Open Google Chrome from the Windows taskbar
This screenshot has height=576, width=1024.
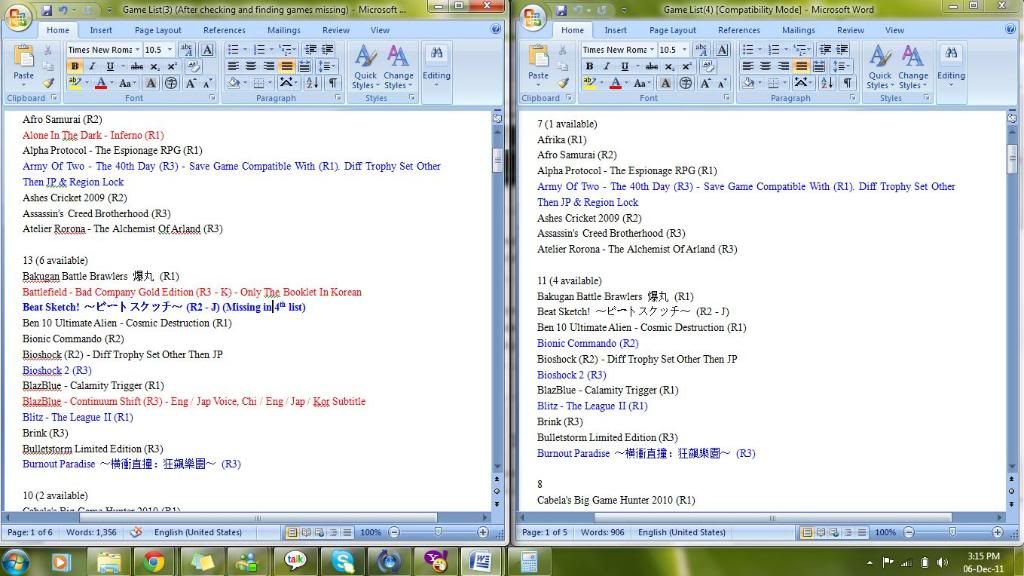tap(153, 561)
